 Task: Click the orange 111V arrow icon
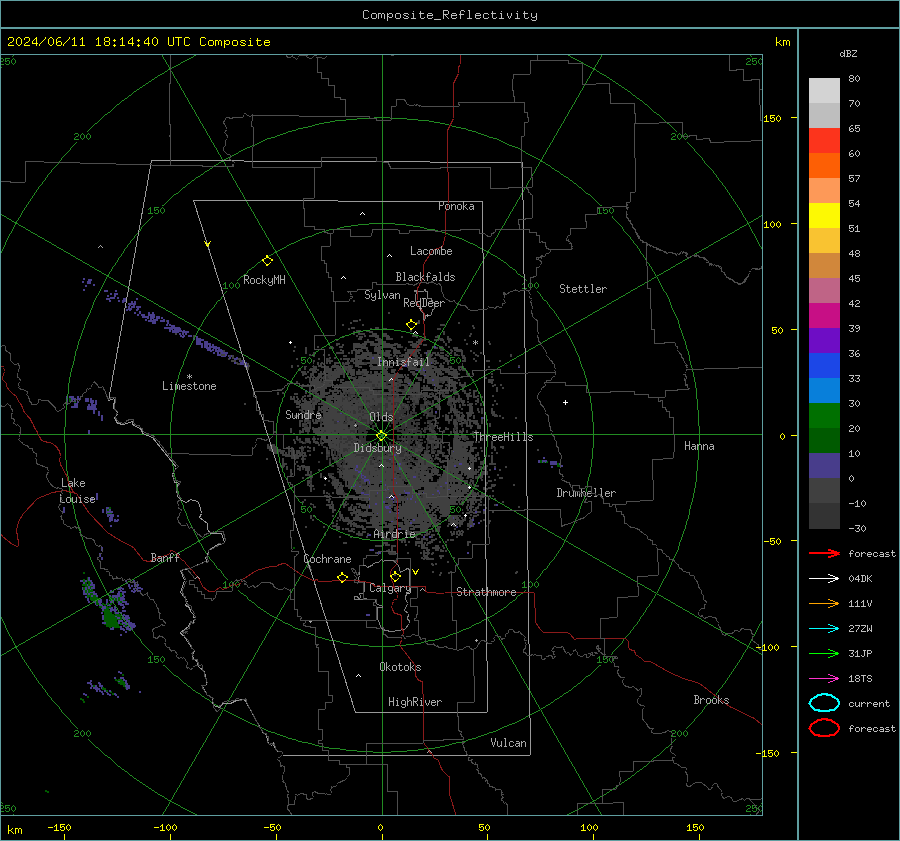click(824, 603)
